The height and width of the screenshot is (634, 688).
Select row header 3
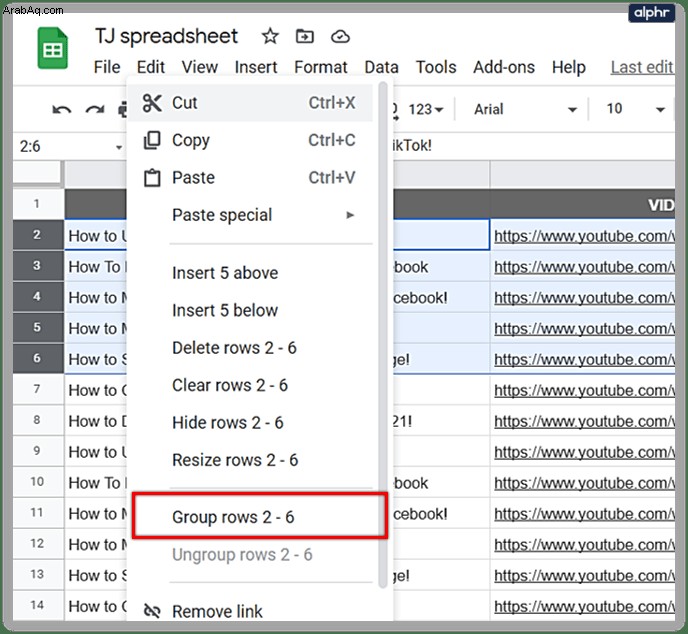37,266
